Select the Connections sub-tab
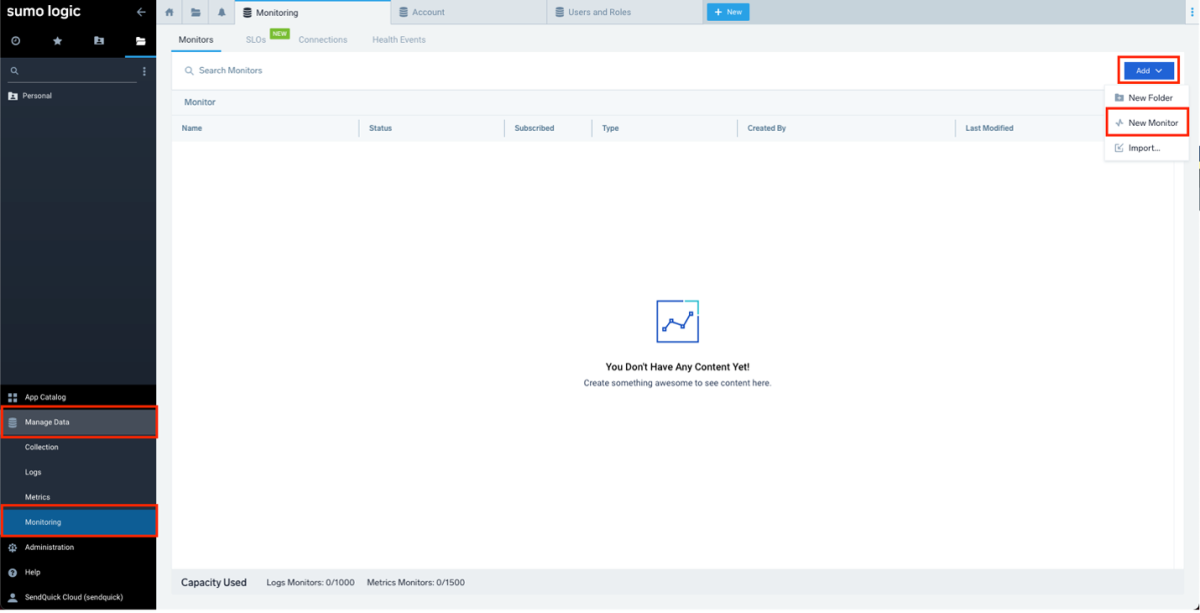This screenshot has height=613, width=1200. click(x=323, y=40)
